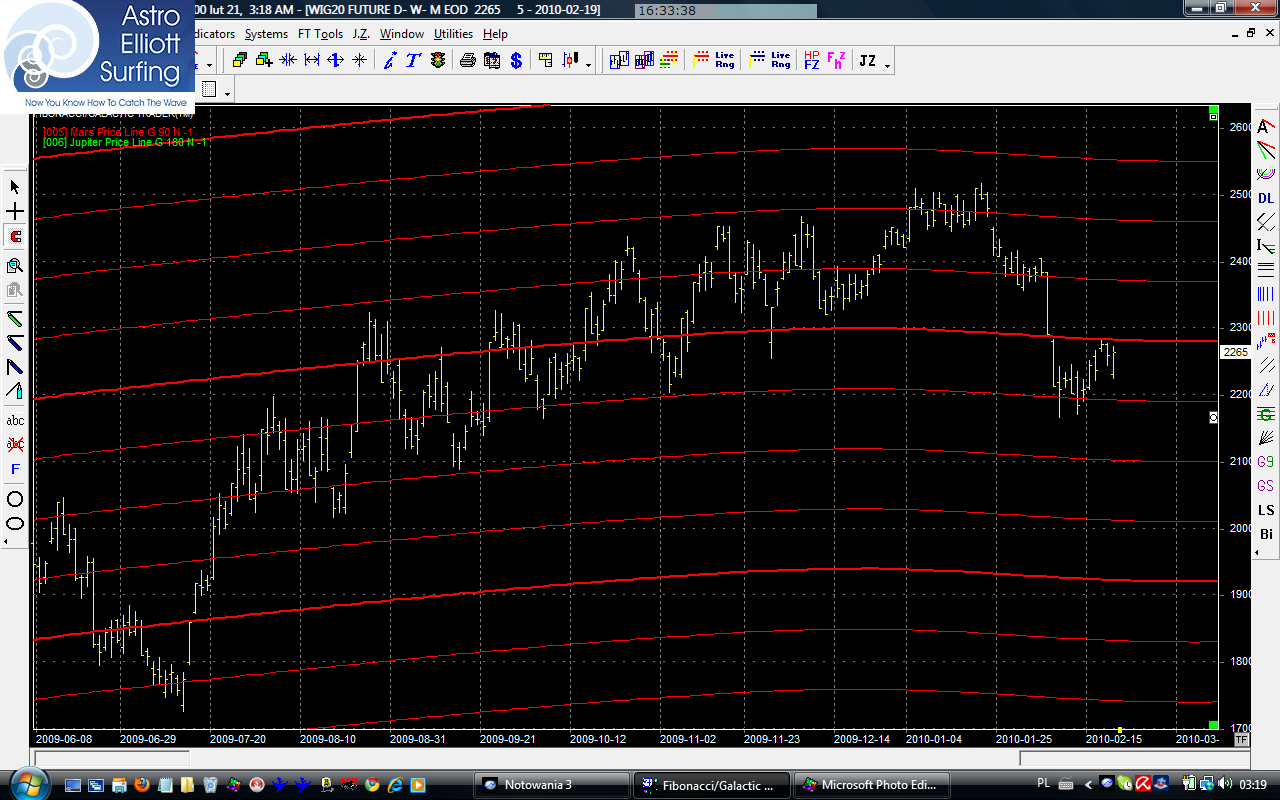Open the FT Tools menu
This screenshot has height=800, width=1280.
click(320, 34)
